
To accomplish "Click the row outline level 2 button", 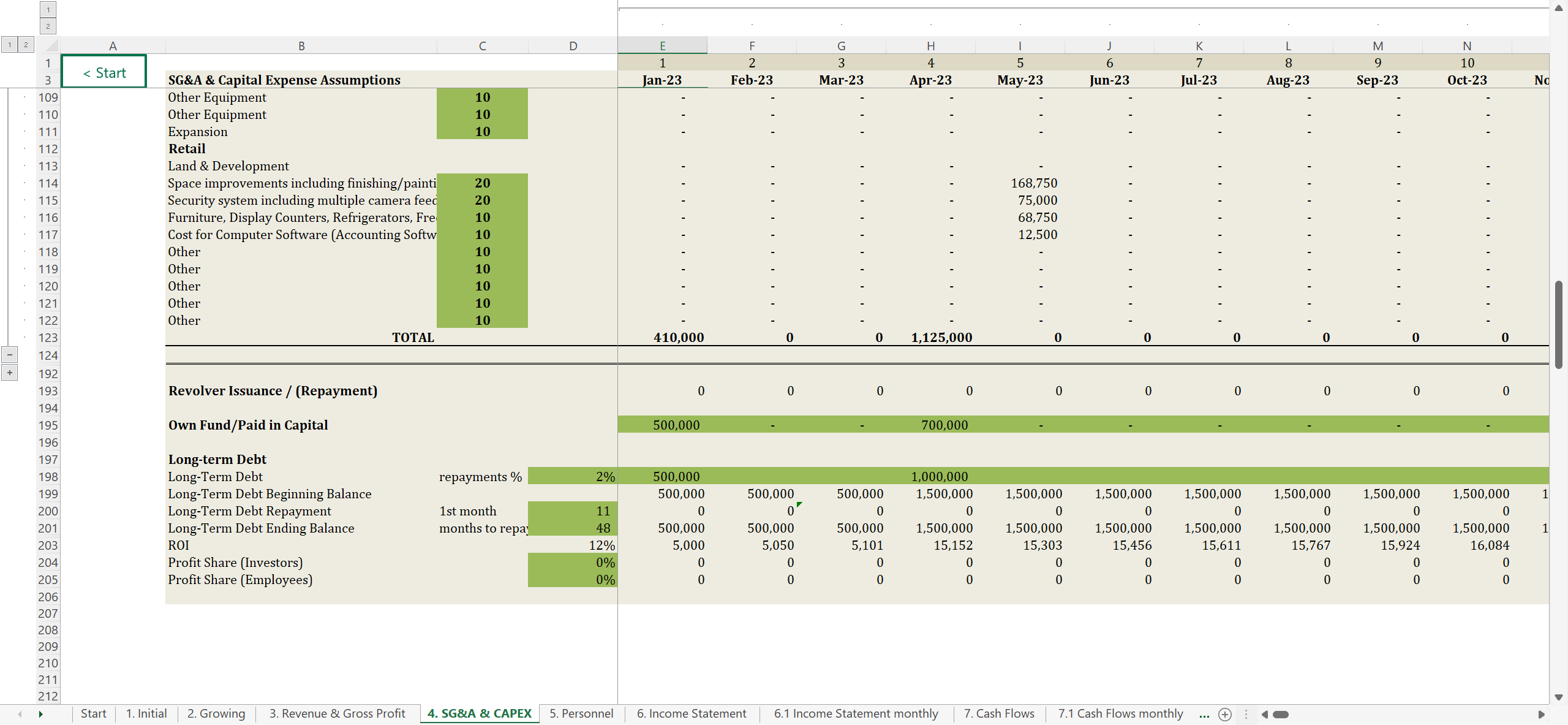I will [26, 44].
